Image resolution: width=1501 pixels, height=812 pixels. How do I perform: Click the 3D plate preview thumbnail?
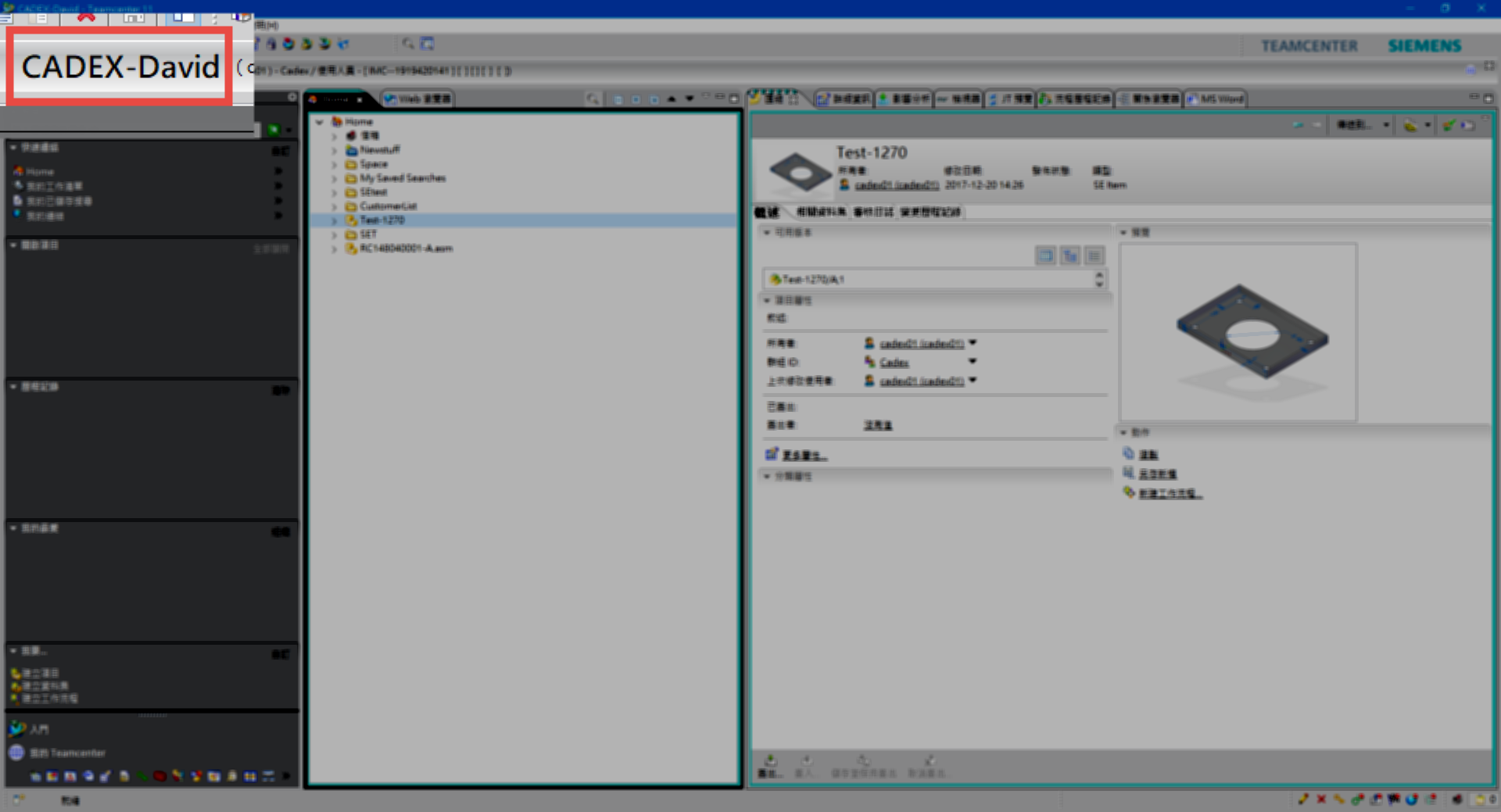pyautogui.click(x=1238, y=332)
